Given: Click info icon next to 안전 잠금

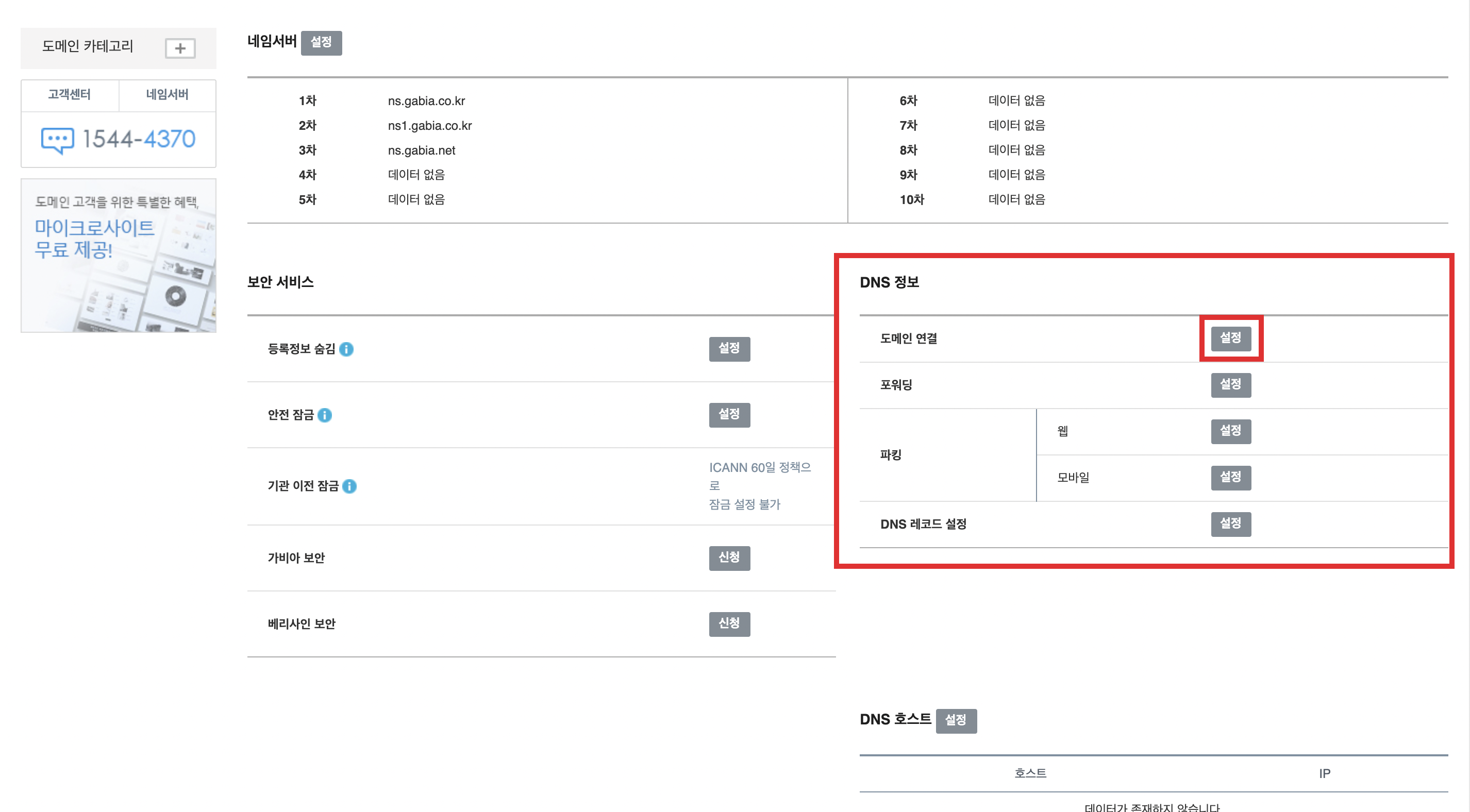Looking at the screenshot, I should click(x=325, y=415).
